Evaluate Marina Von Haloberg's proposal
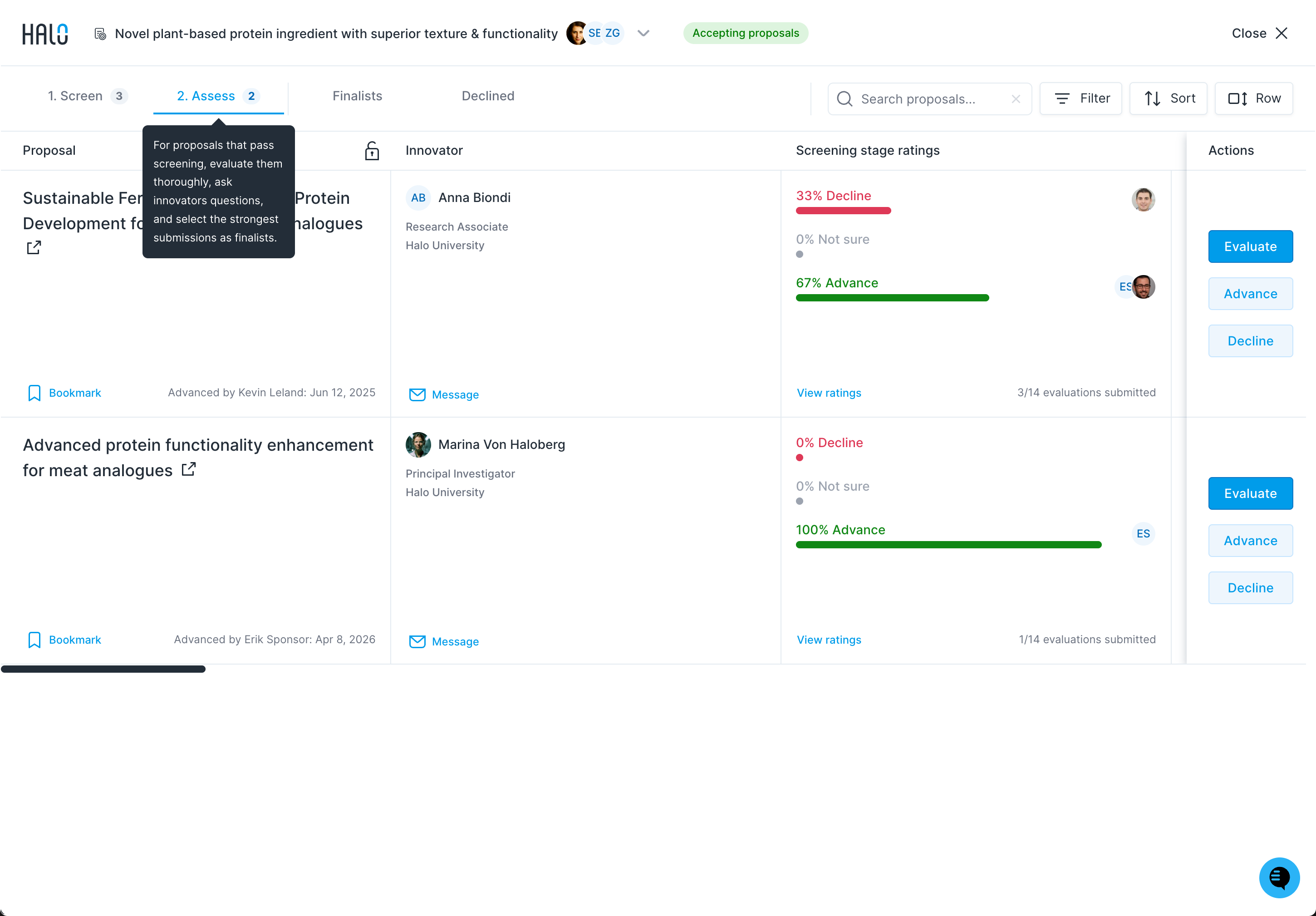 1250,493
